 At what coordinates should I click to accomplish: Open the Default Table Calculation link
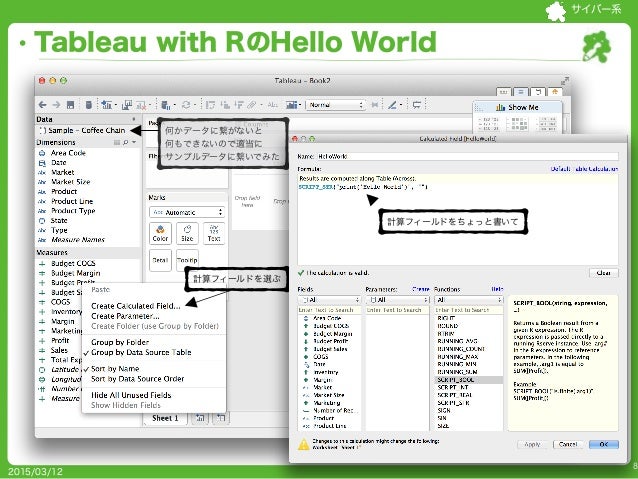[x=584, y=168]
